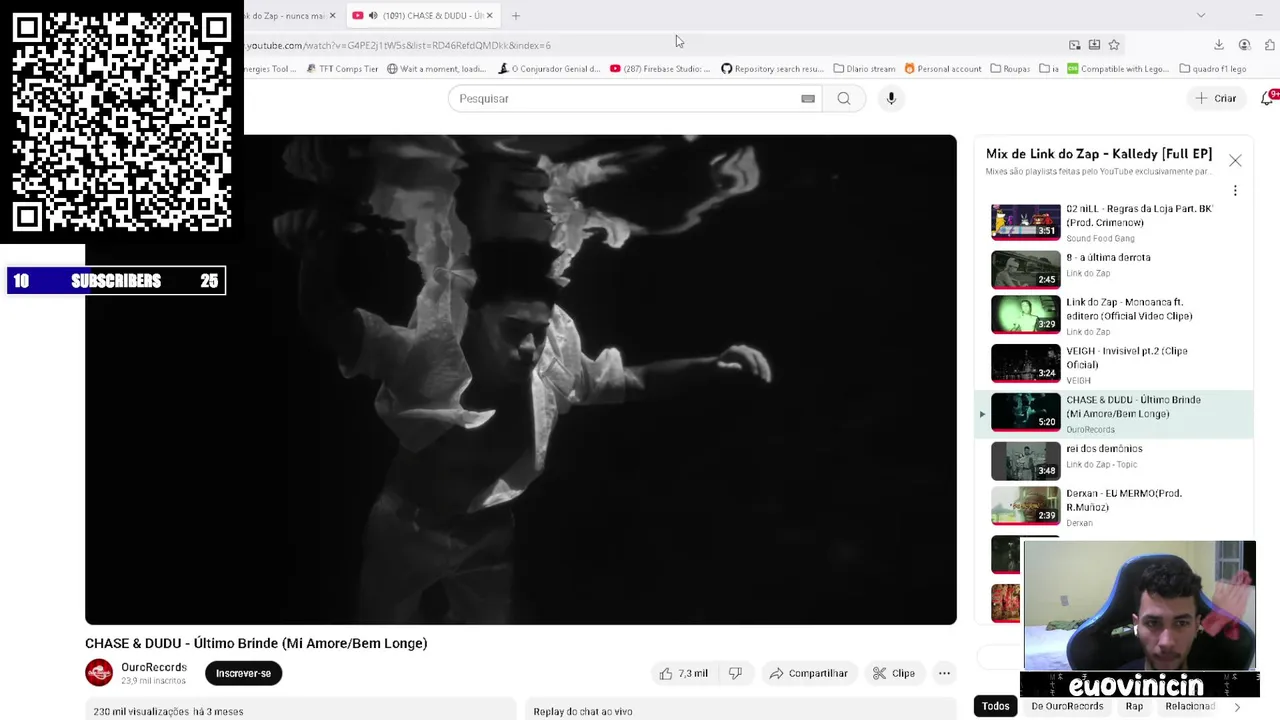Play Link do Zap - Monoanca thumbnail
The height and width of the screenshot is (720, 1280).
[x=1025, y=314]
